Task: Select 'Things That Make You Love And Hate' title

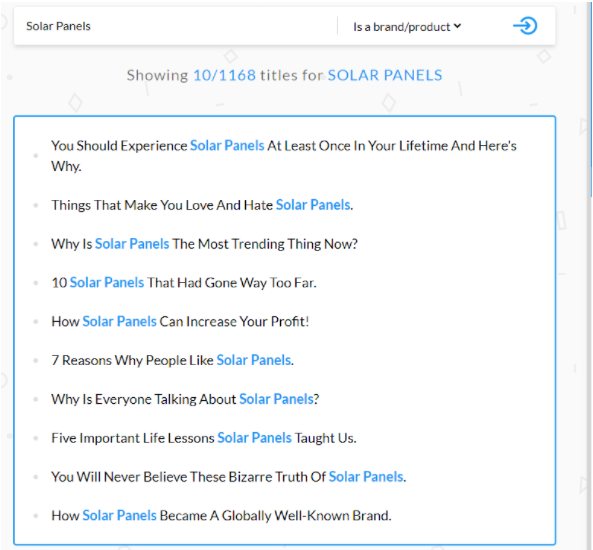Action: click(x=202, y=205)
